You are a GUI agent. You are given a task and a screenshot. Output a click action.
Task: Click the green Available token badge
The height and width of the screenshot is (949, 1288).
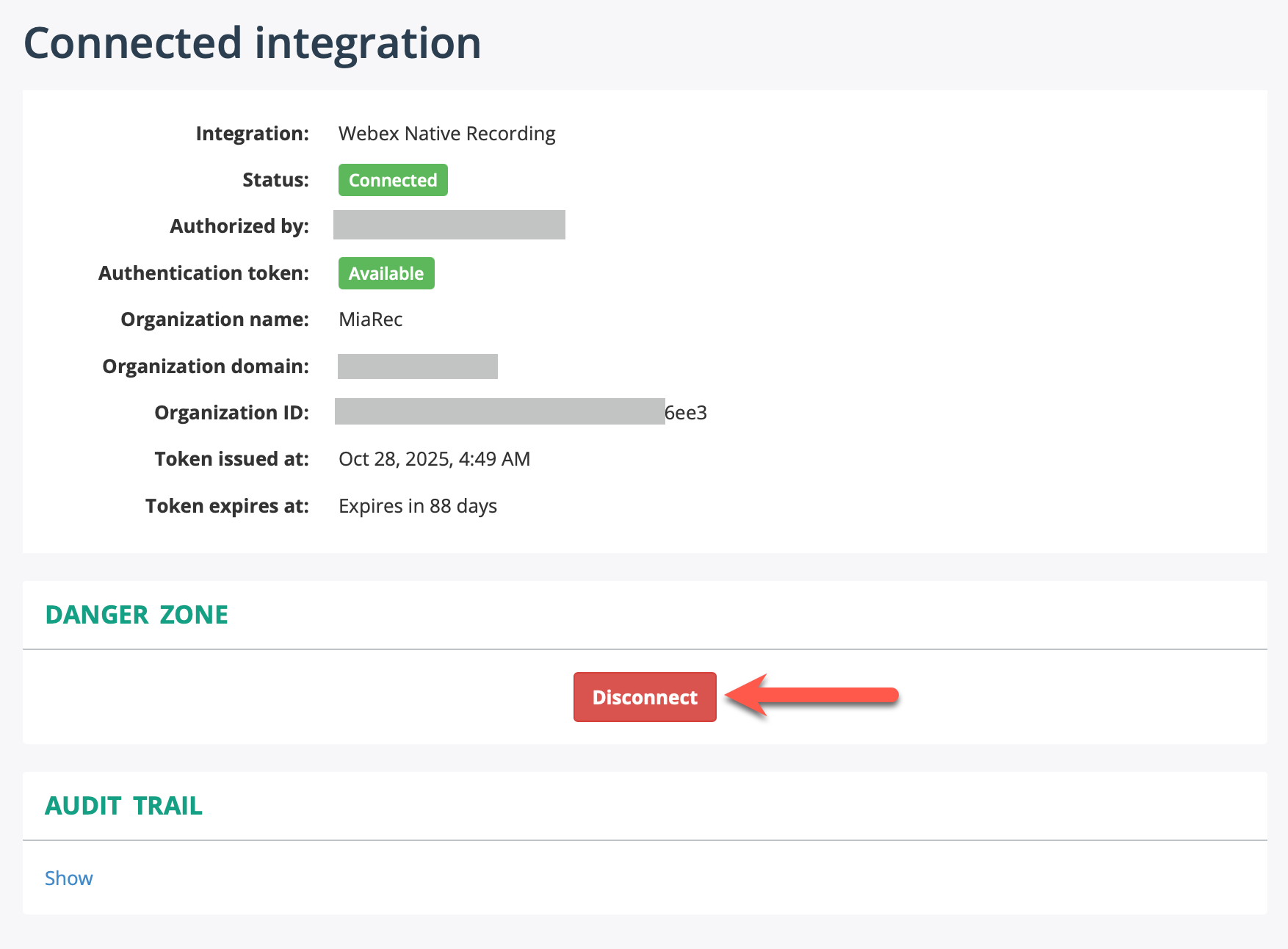(x=386, y=273)
